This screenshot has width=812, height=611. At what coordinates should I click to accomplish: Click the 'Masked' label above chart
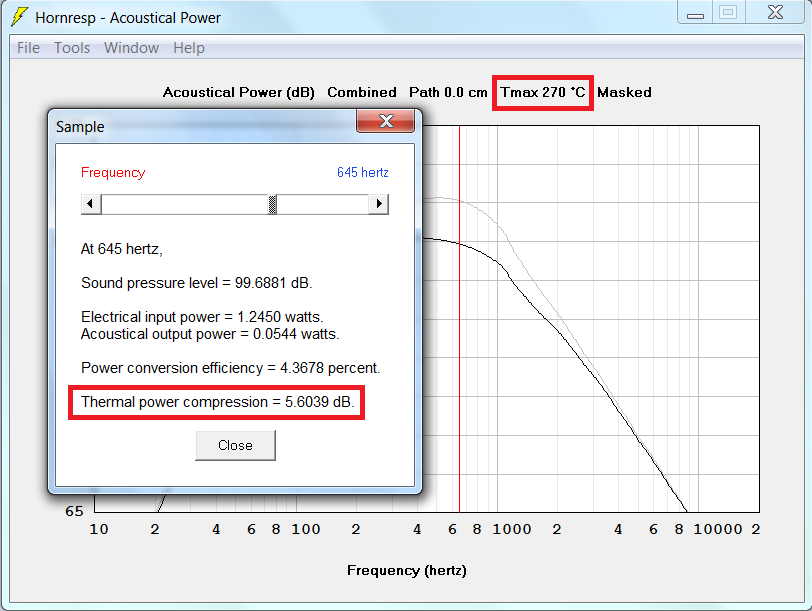[x=624, y=92]
